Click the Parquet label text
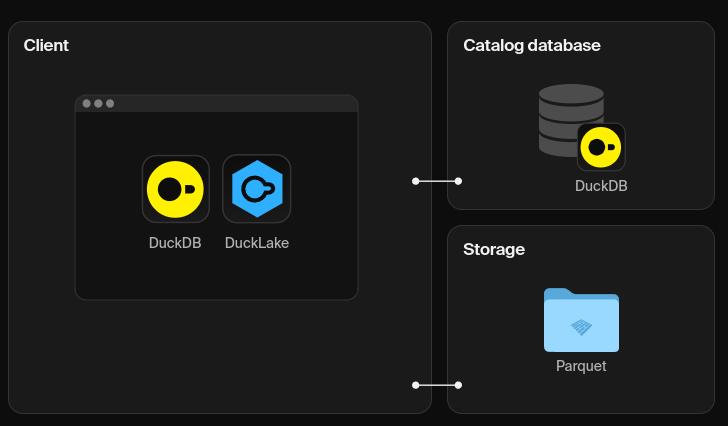 [581, 366]
